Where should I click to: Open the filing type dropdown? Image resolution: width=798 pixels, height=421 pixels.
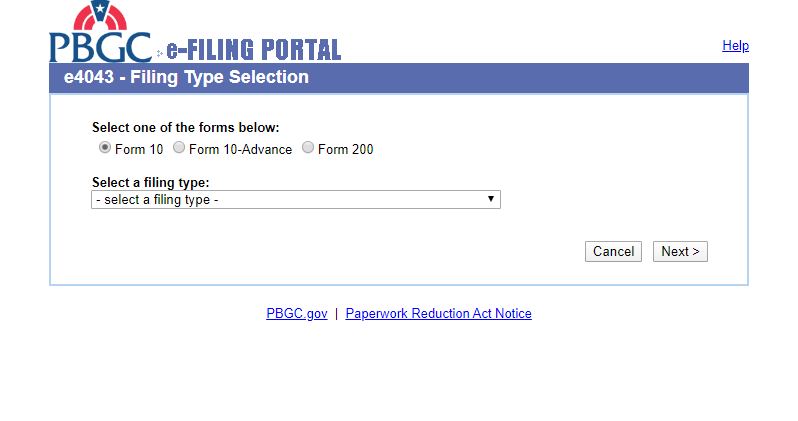coord(295,200)
